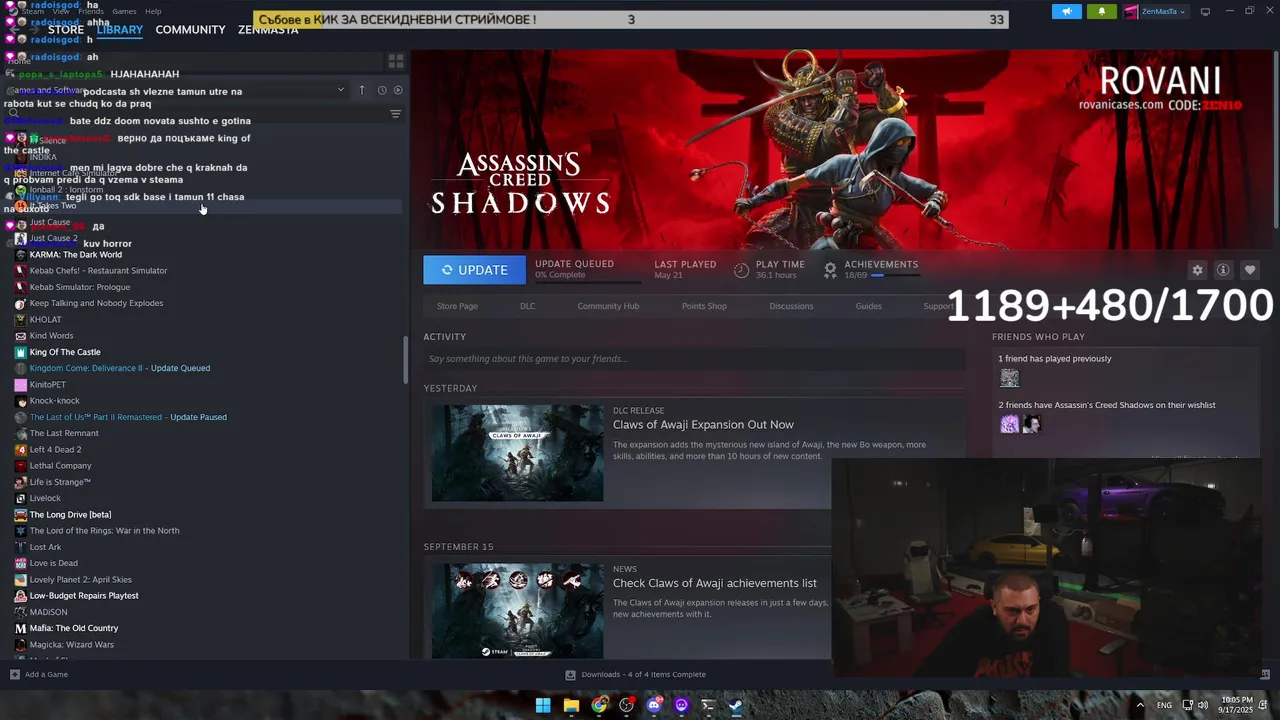1280x720 pixels.
Task: Click achievements trophy icon
Action: 830,270
